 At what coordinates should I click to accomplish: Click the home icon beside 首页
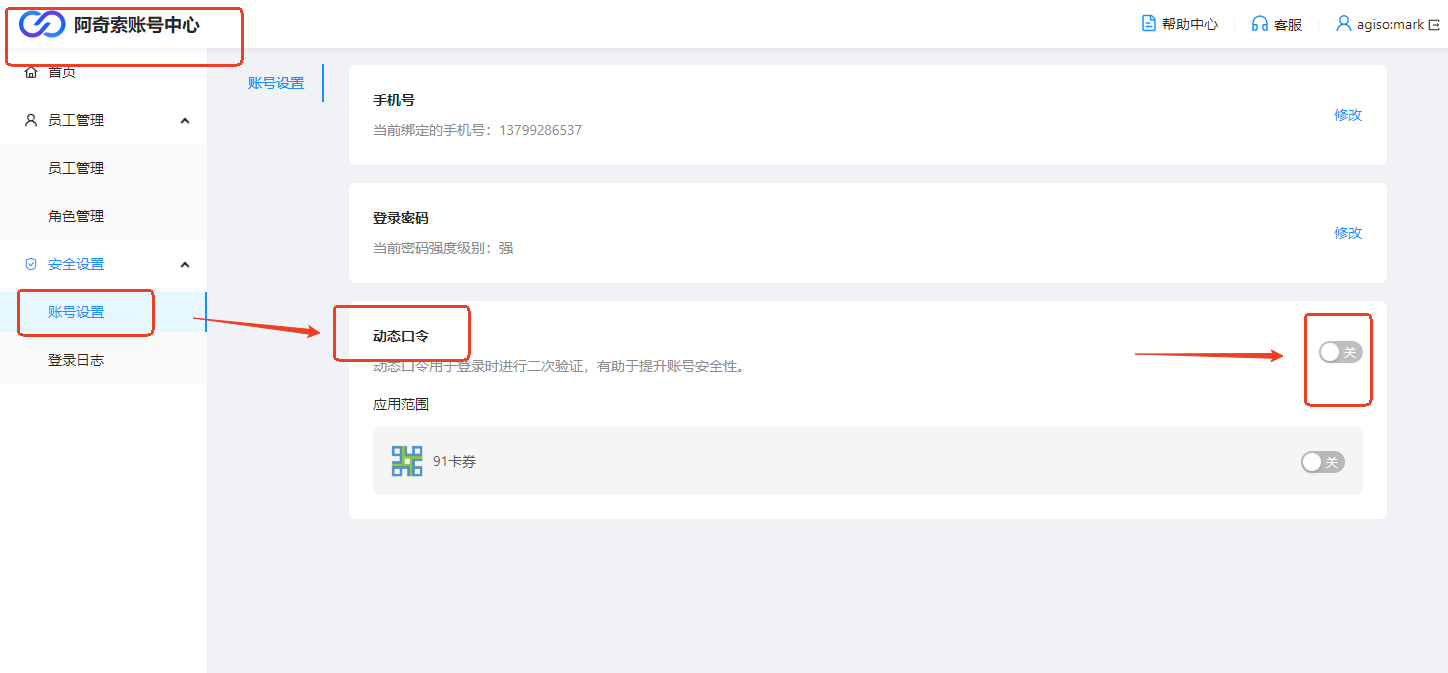pyautogui.click(x=31, y=72)
